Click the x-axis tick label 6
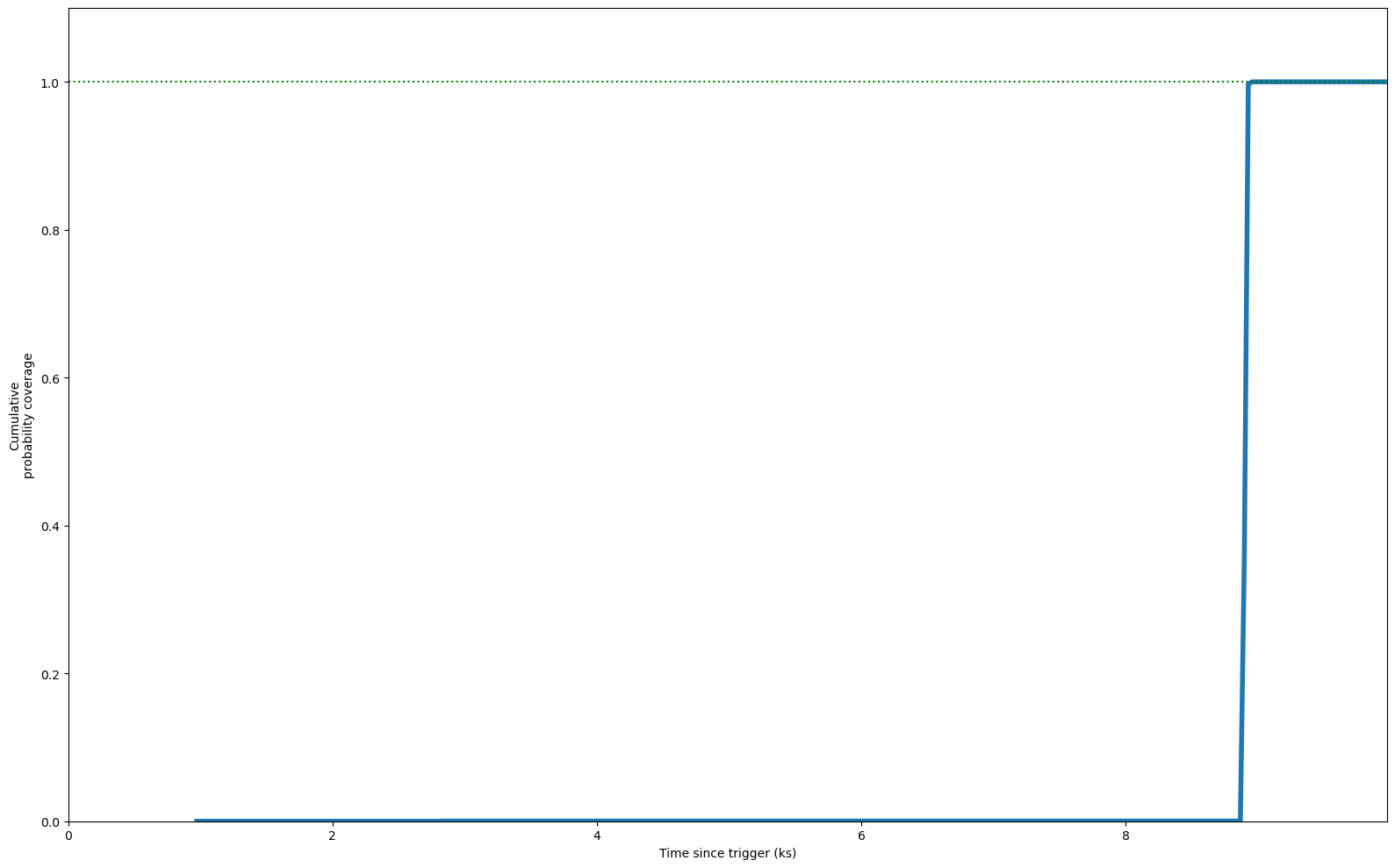The width and height of the screenshot is (1395, 868). (x=861, y=836)
